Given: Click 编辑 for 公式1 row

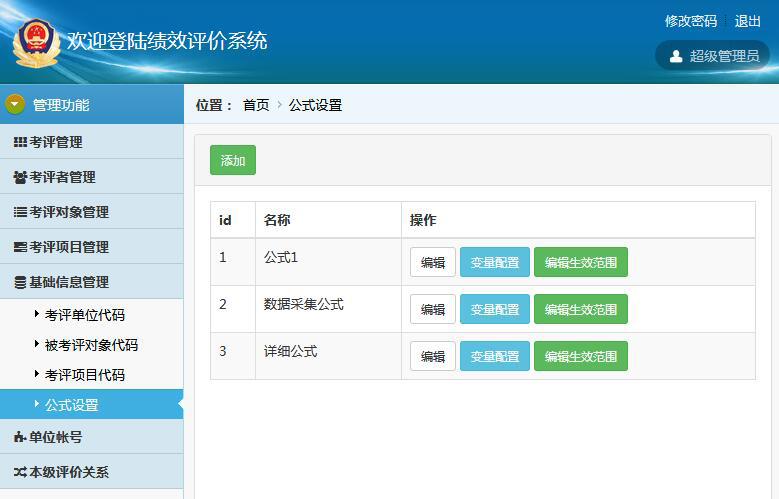Looking at the screenshot, I should pyautogui.click(x=432, y=263).
